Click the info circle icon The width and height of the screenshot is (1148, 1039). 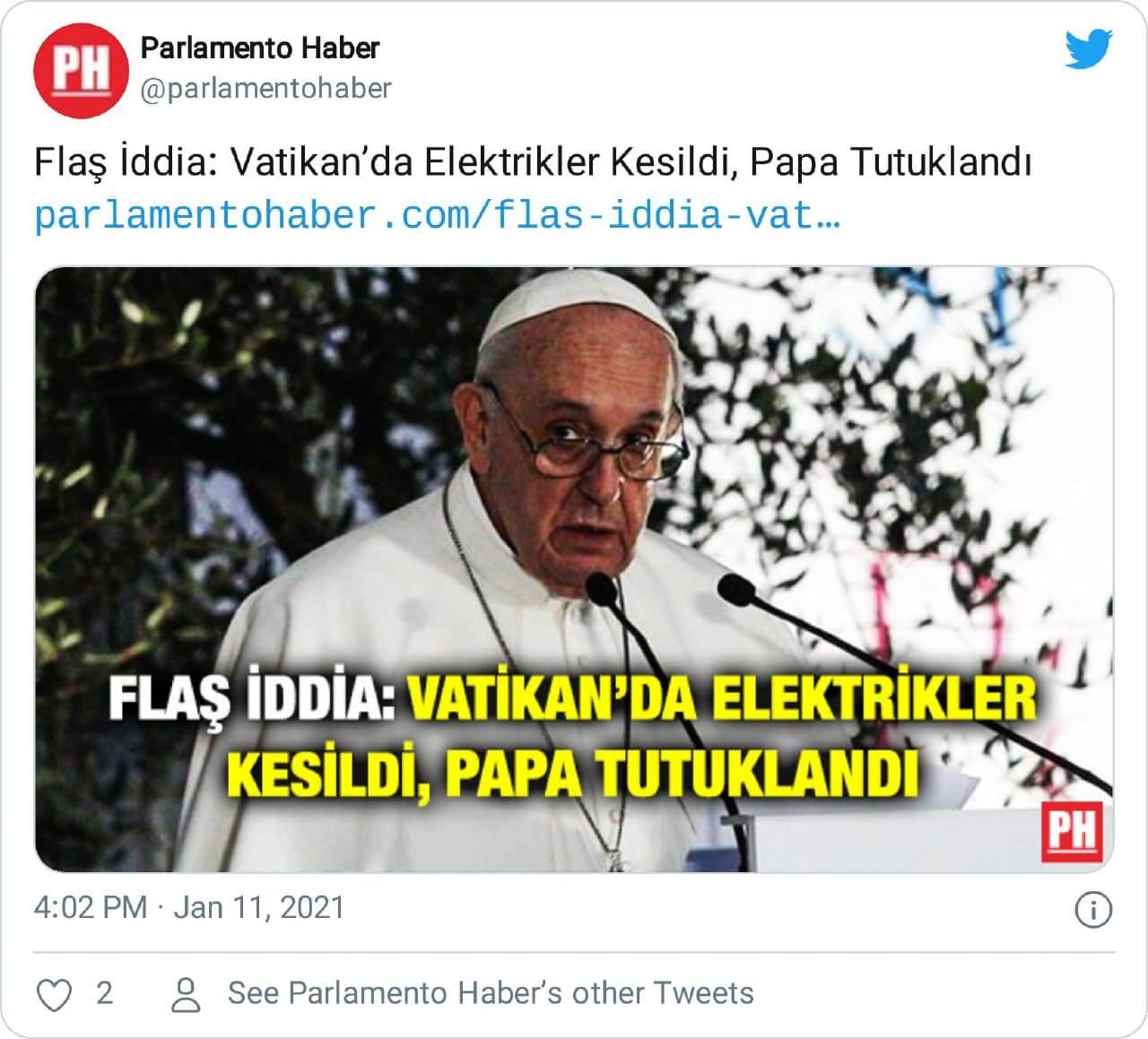1093,910
